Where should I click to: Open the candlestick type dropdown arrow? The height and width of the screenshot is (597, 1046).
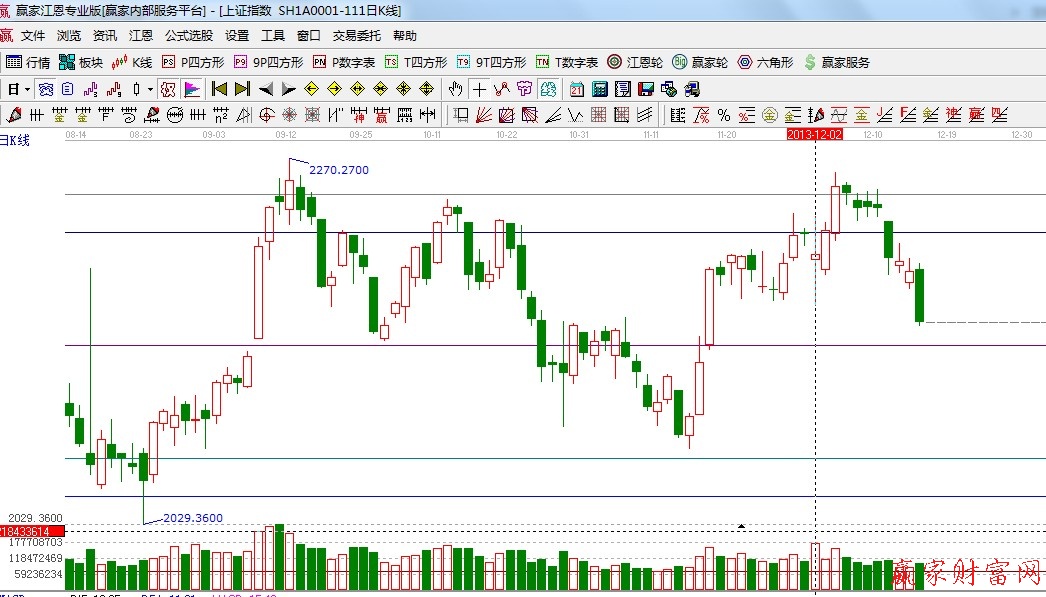point(150,89)
